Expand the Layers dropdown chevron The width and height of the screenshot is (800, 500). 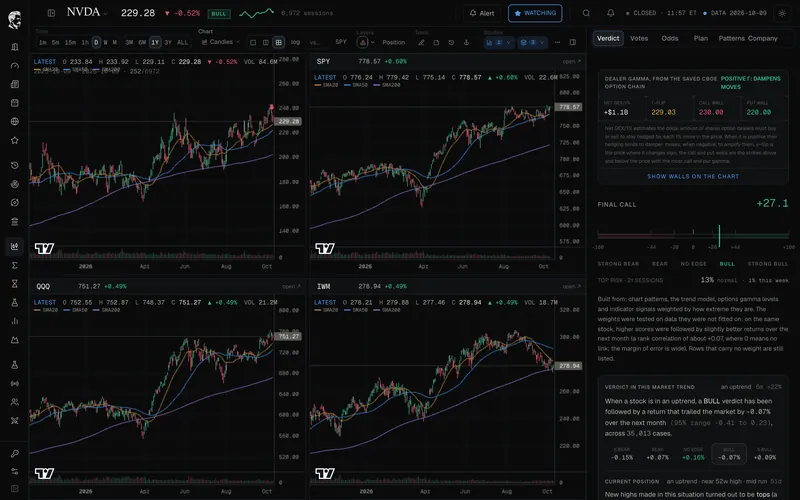[x=372, y=42]
